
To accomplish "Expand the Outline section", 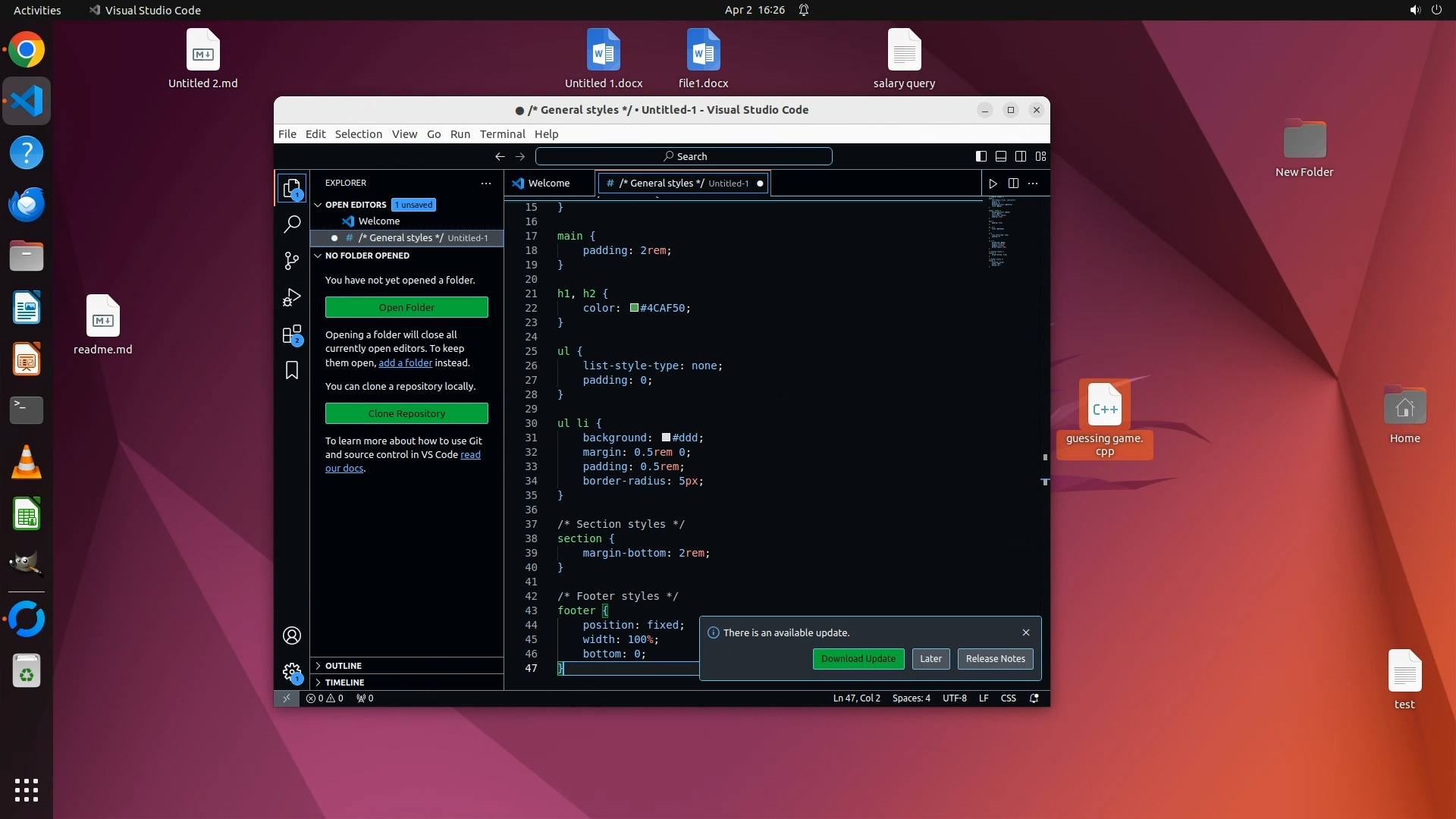I will click(x=344, y=666).
